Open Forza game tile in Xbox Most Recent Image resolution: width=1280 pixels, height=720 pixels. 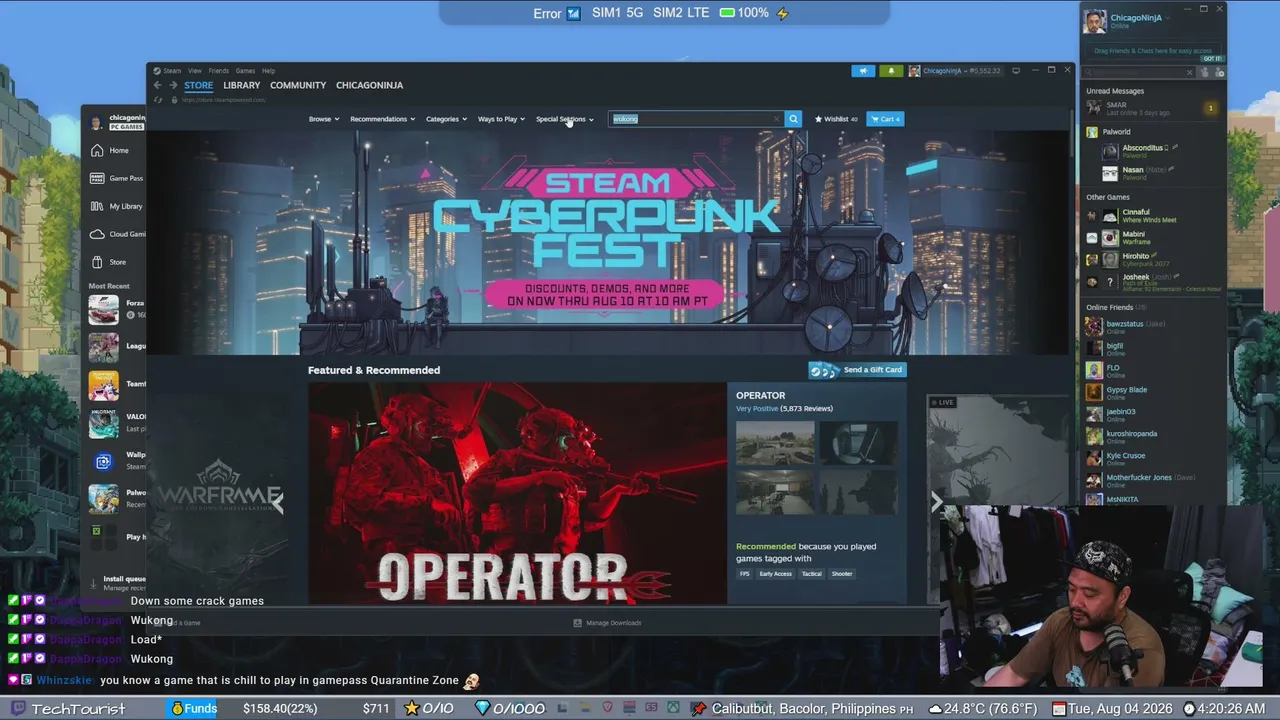point(116,309)
